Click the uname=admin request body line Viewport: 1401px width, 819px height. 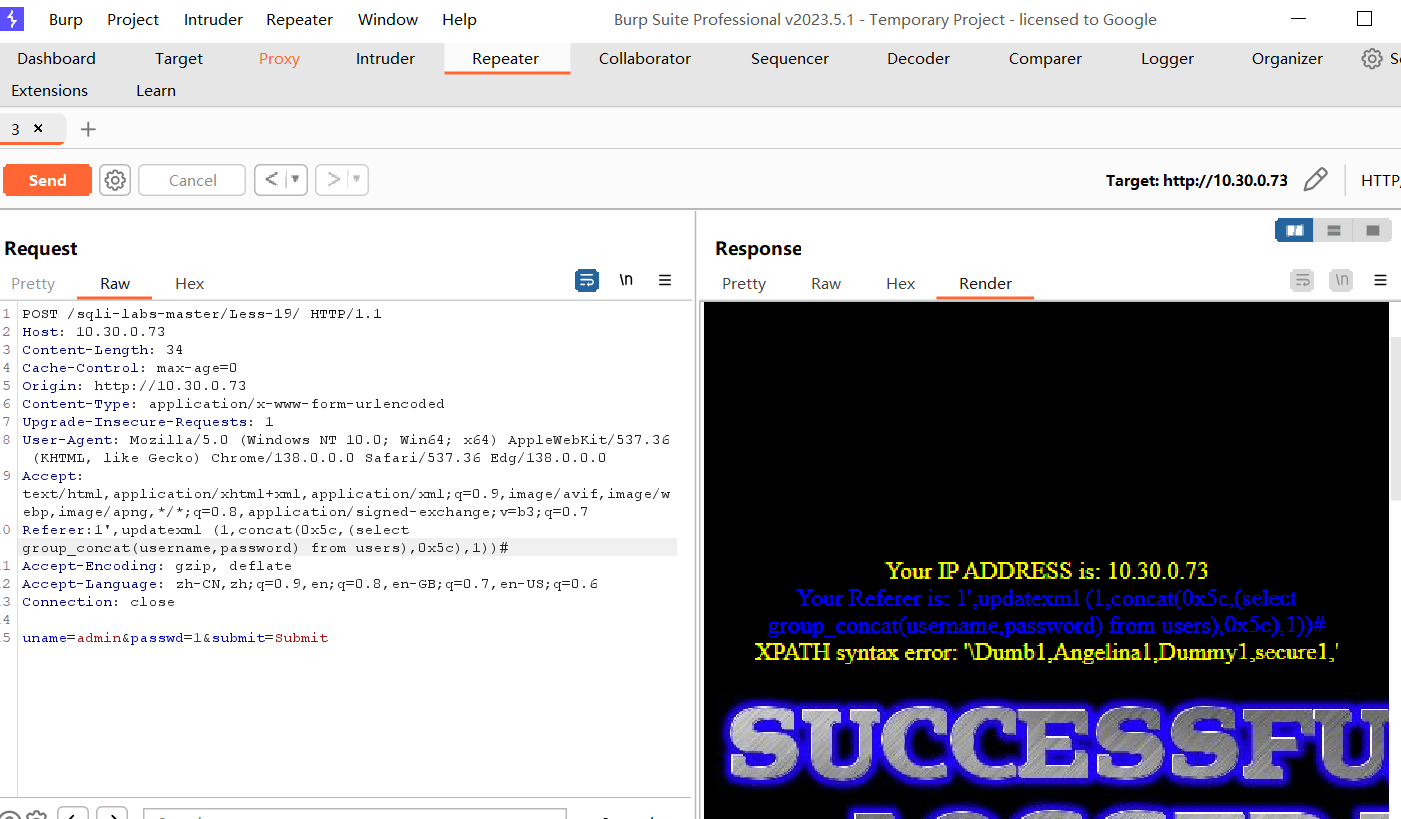pos(175,638)
